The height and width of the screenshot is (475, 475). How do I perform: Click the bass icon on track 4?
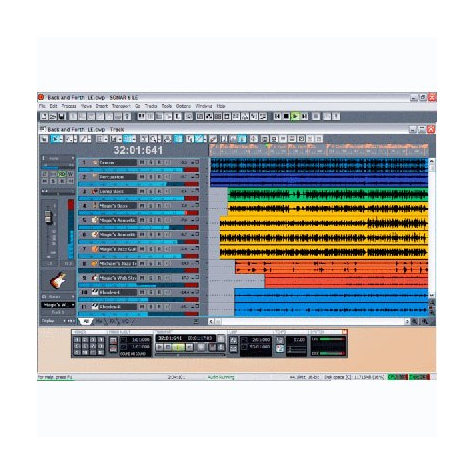click(x=95, y=206)
